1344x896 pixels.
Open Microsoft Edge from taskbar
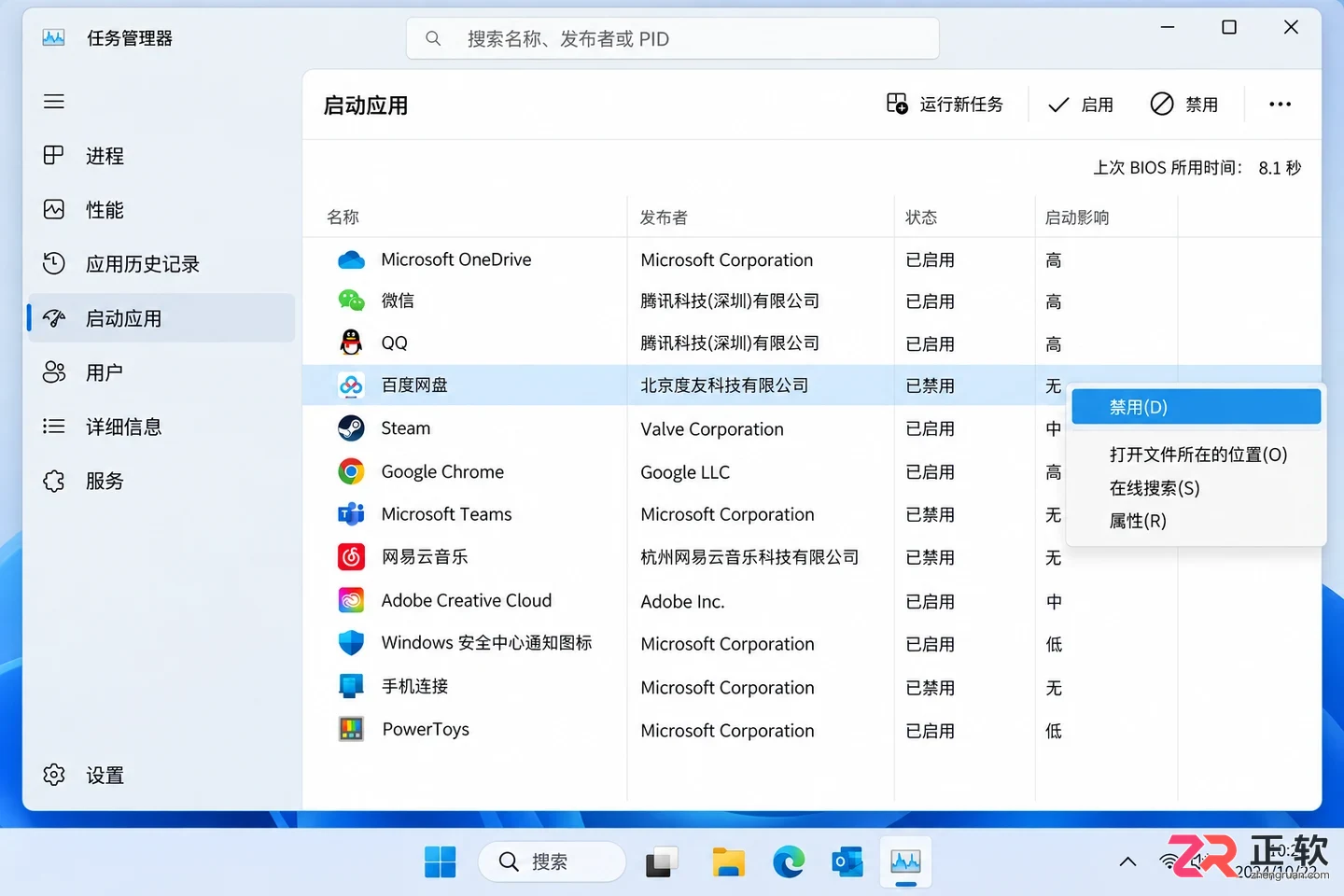coord(789,861)
